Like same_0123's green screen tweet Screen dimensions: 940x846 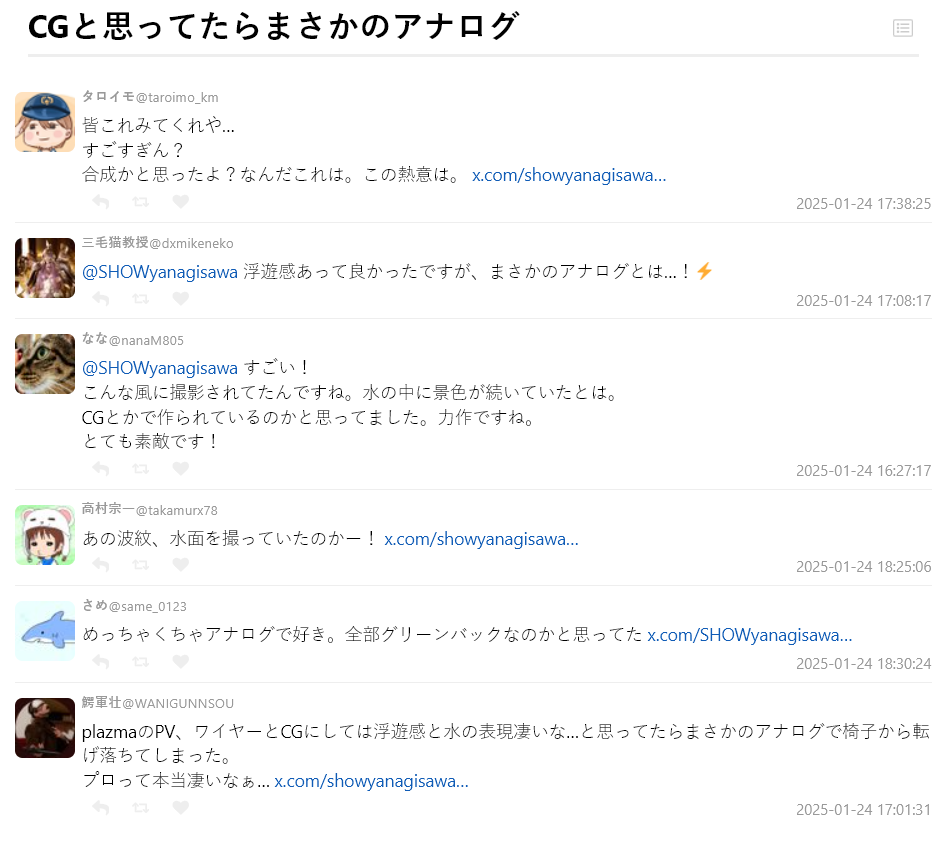[180, 661]
